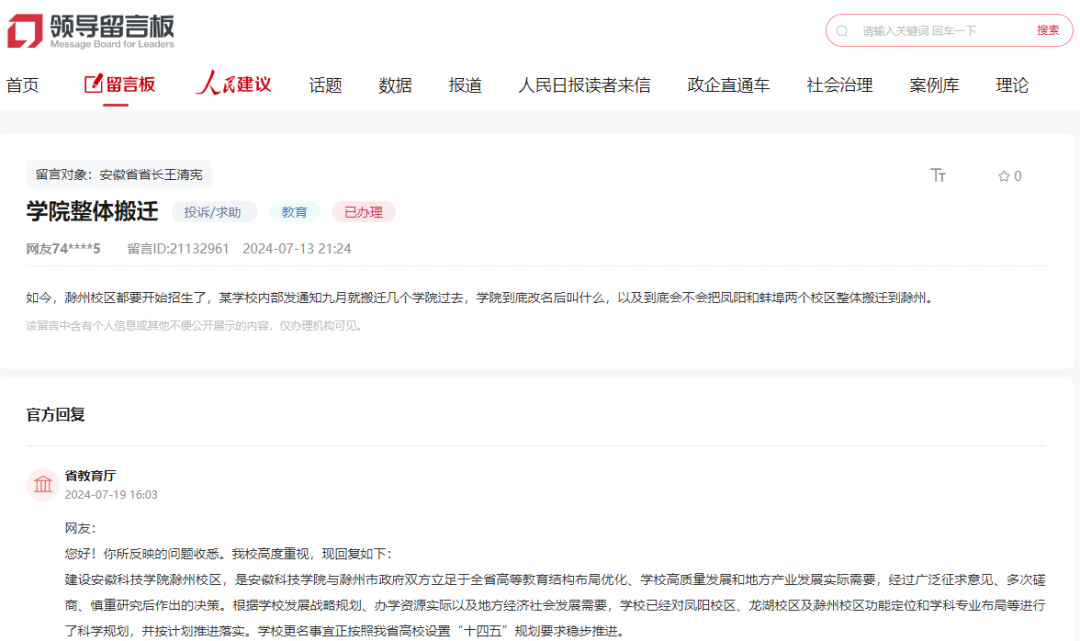Select the red pencil icon beside 留言板
1080x641 pixels.
point(93,84)
